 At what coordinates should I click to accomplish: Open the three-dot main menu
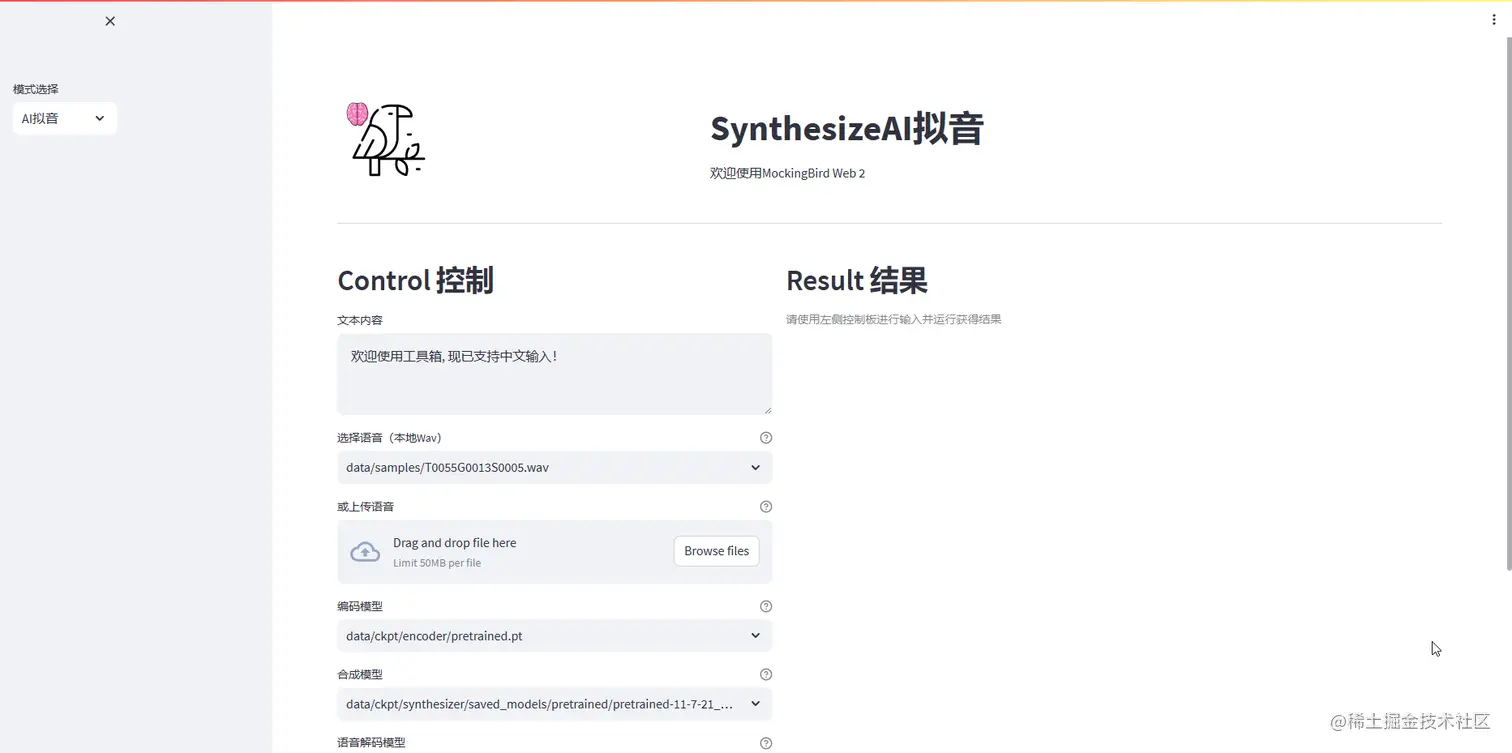[x=1494, y=19]
